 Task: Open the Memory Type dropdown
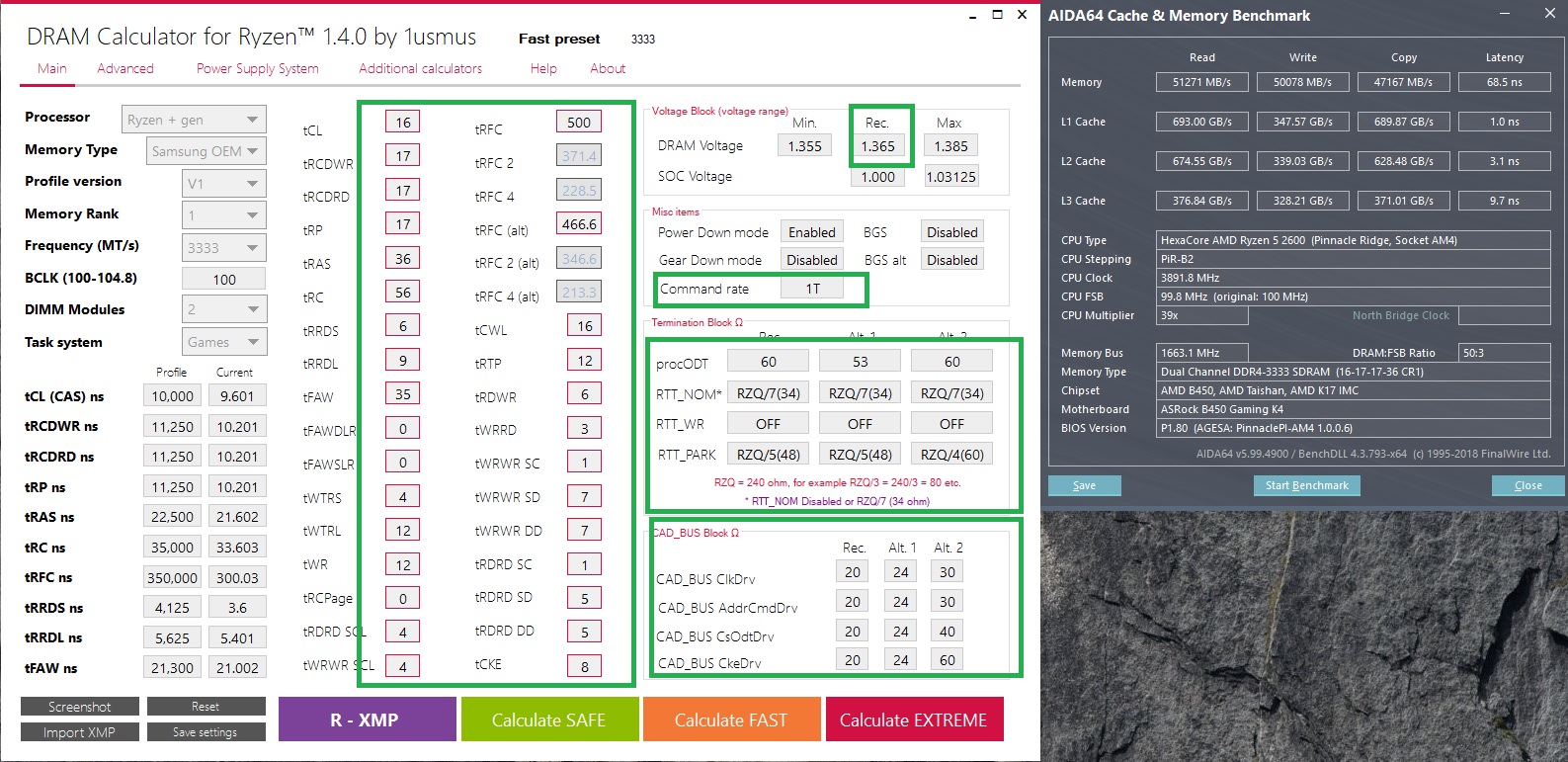pos(206,151)
